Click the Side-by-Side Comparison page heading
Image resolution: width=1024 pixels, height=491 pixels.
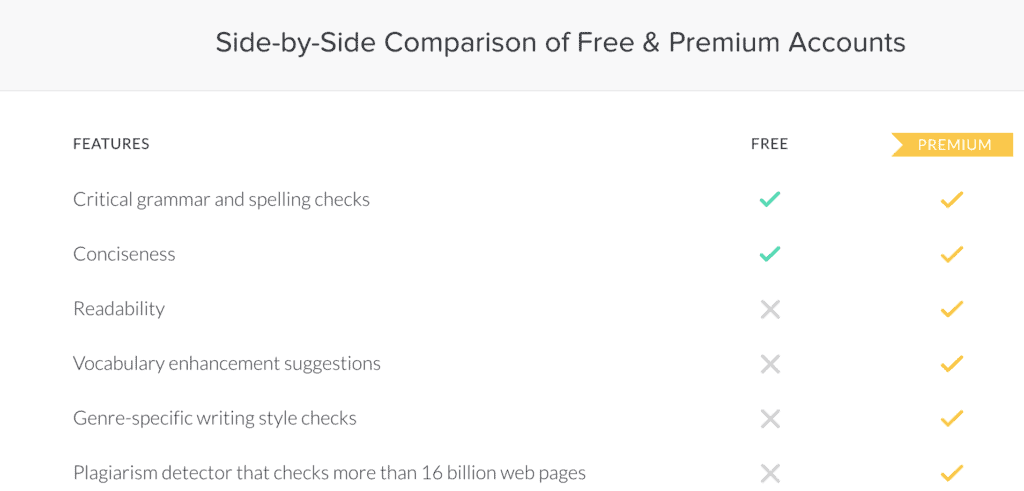pyautogui.click(x=560, y=43)
